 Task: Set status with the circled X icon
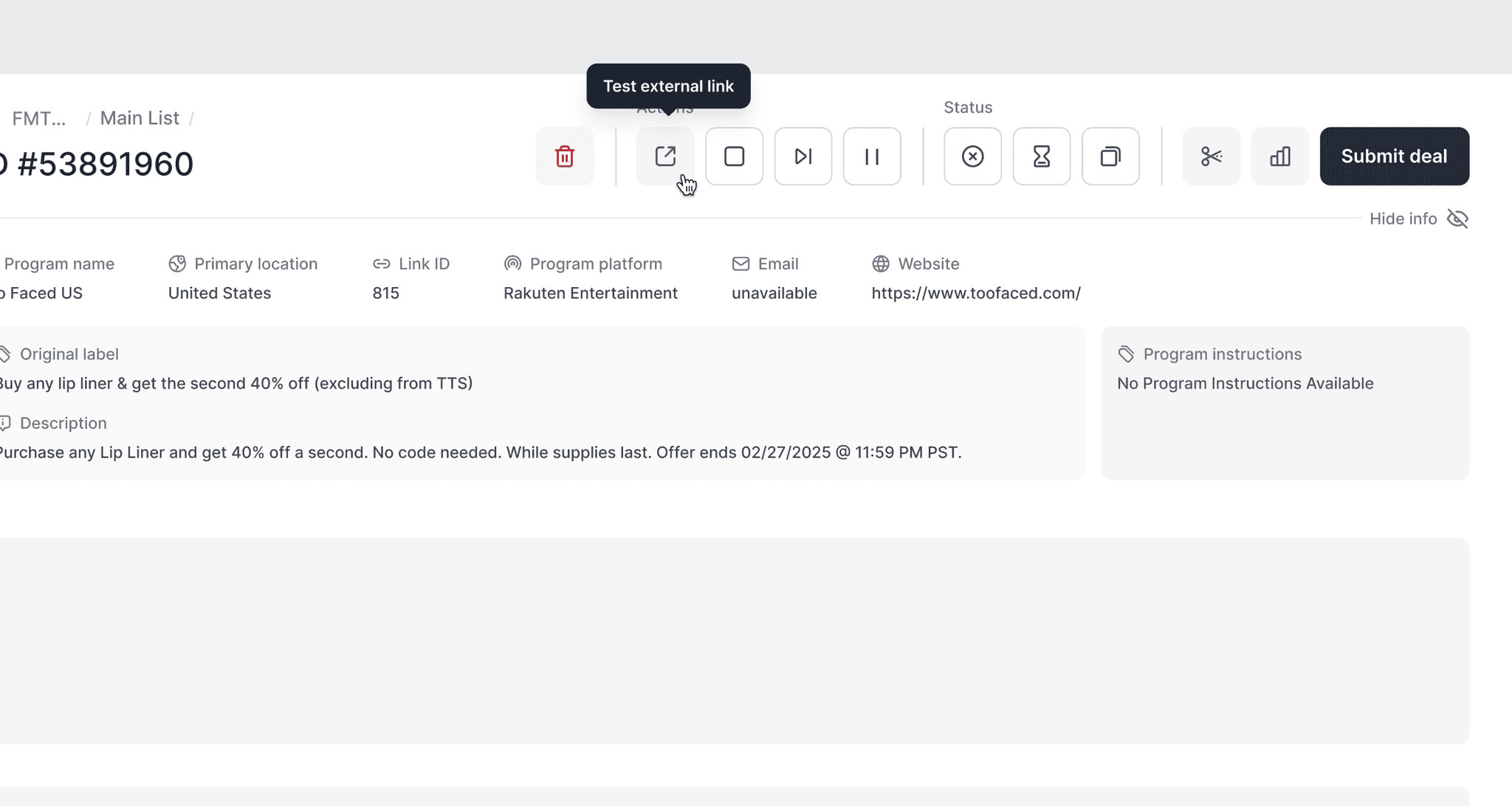click(973, 156)
